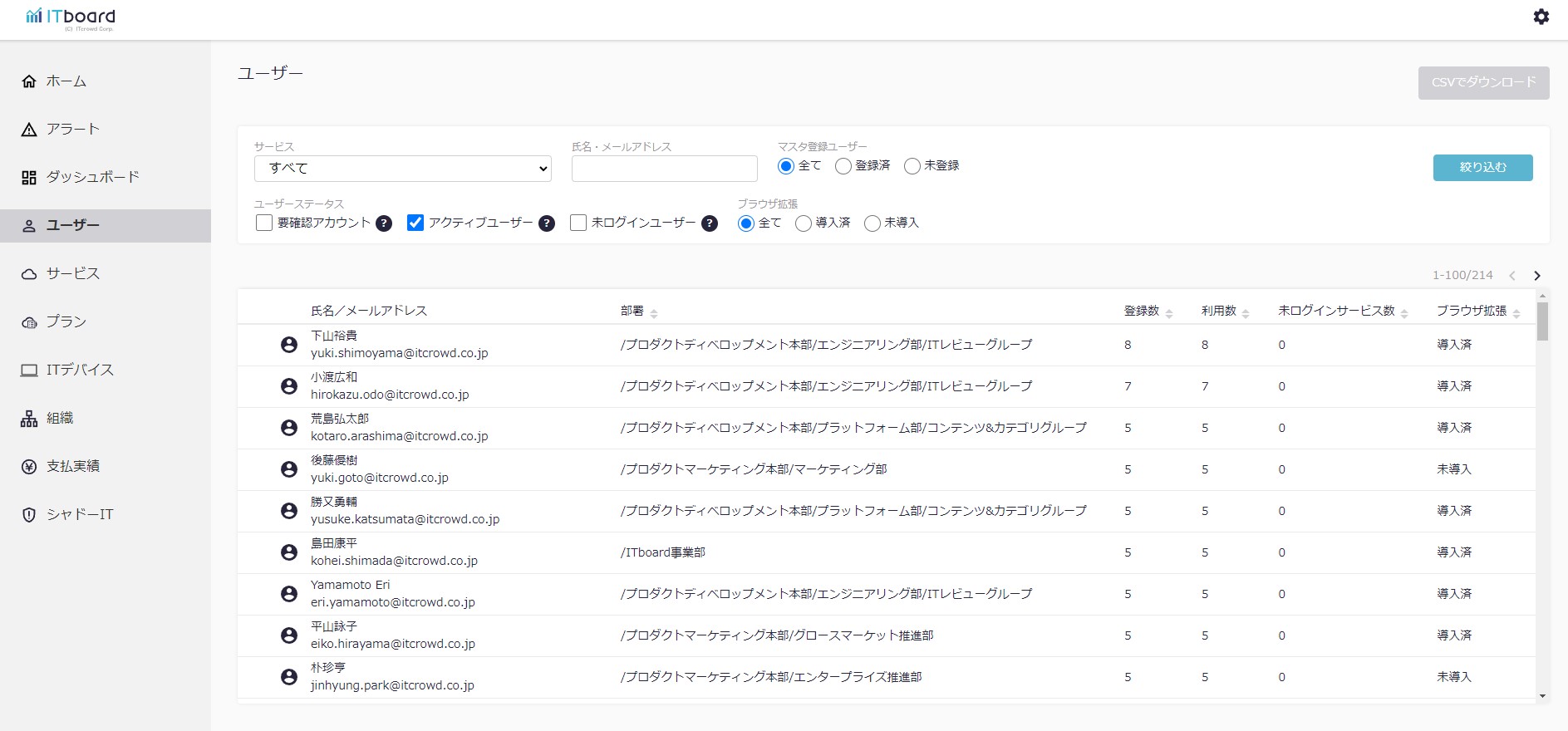Select 登録済 radio button

843,166
